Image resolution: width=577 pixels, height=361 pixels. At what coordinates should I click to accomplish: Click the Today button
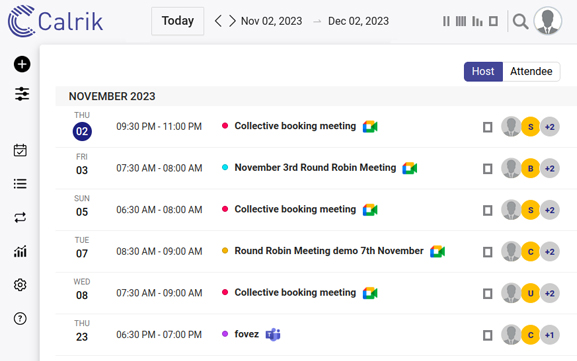point(178,21)
